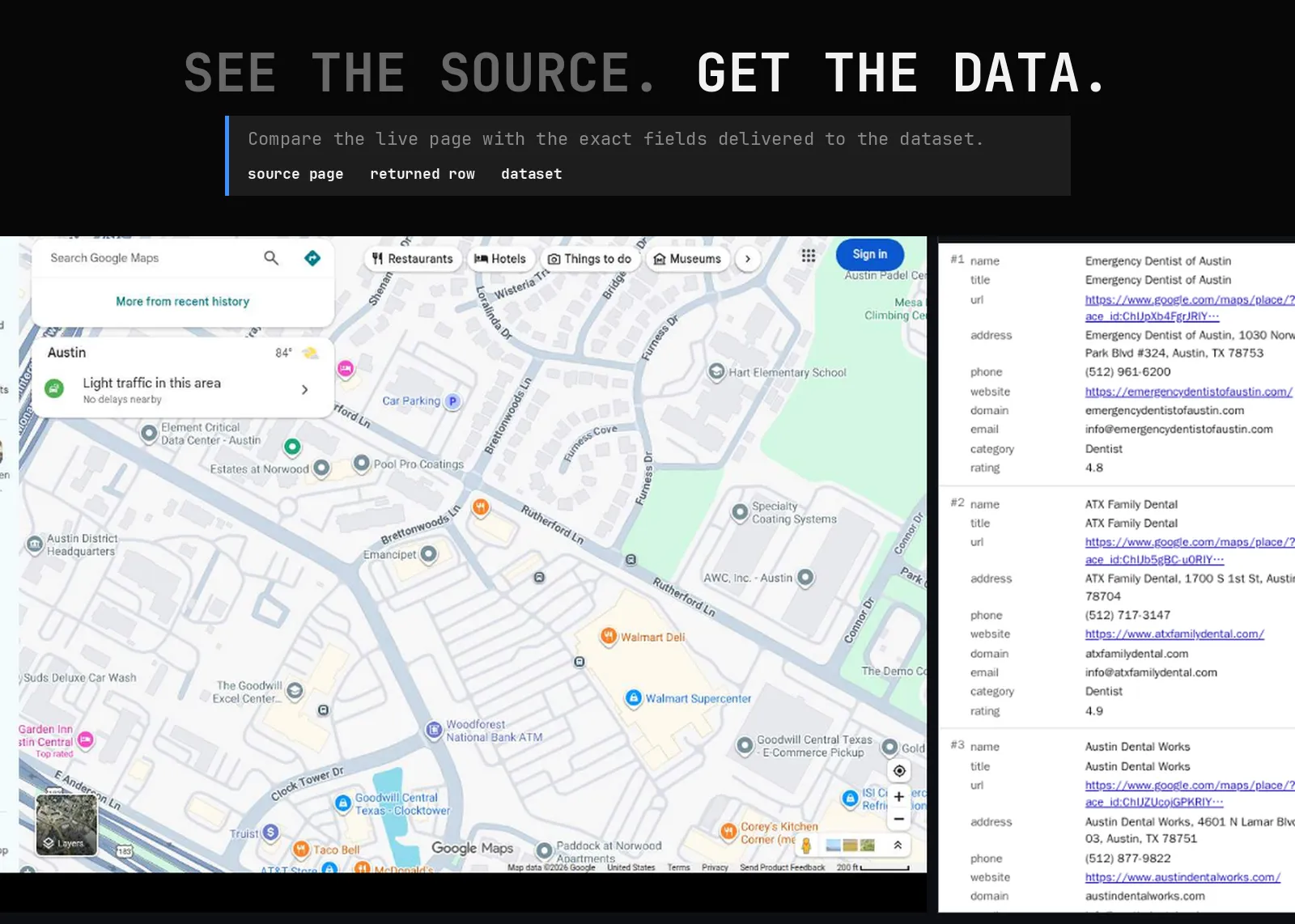This screenshot has height=924, width=1295.
Task: Open atxfamilydental.com website link
Action: [1174, 634]
